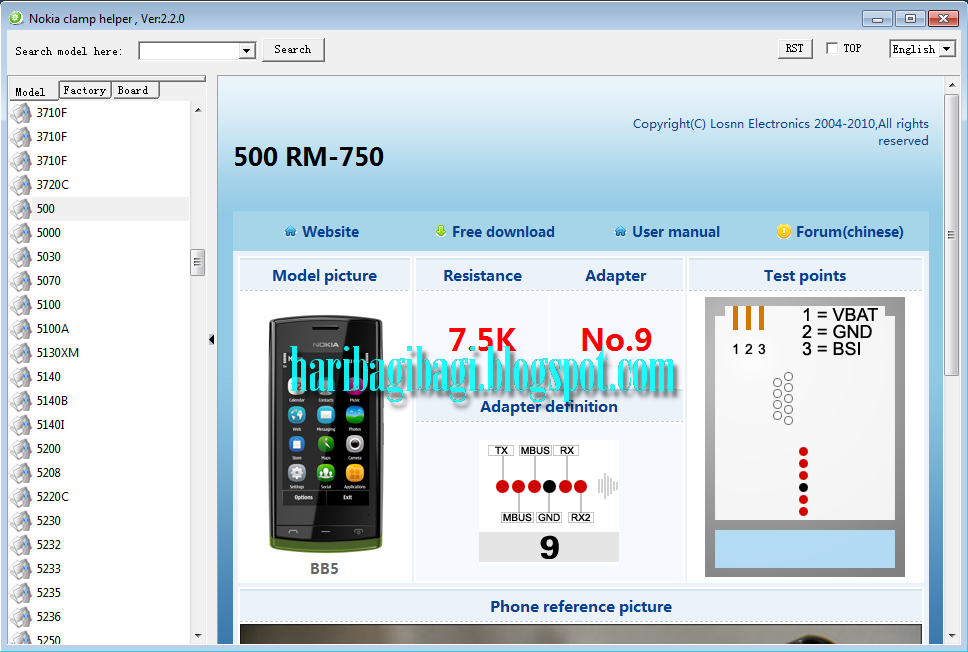Click inside the search model input field
Viewport: 968px width, 652px height.
point(189,51)
